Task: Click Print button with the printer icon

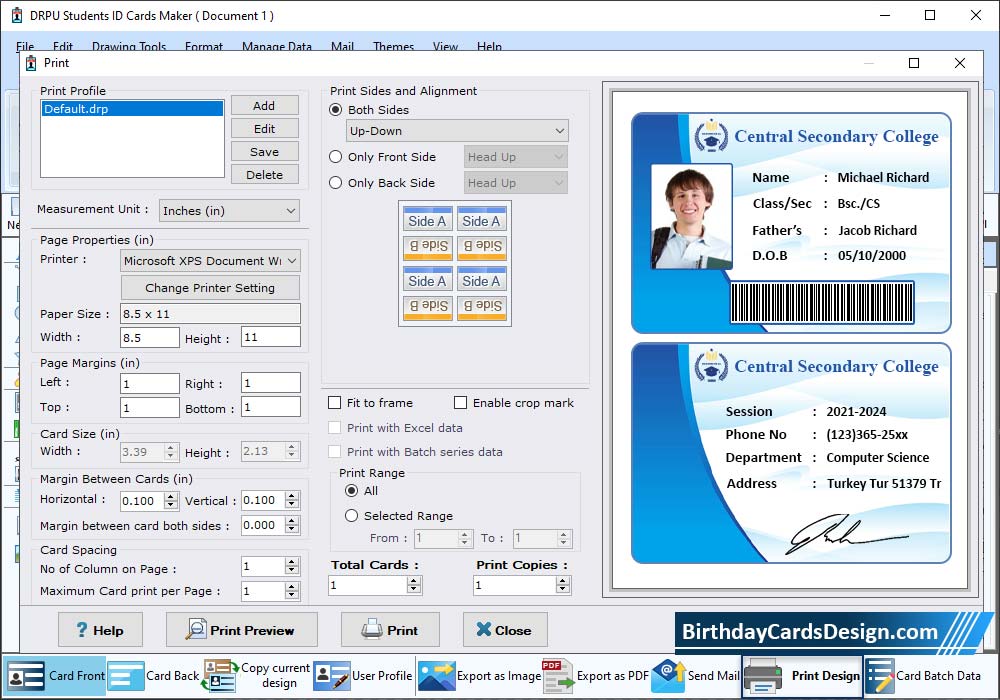Action: [390, 630]
